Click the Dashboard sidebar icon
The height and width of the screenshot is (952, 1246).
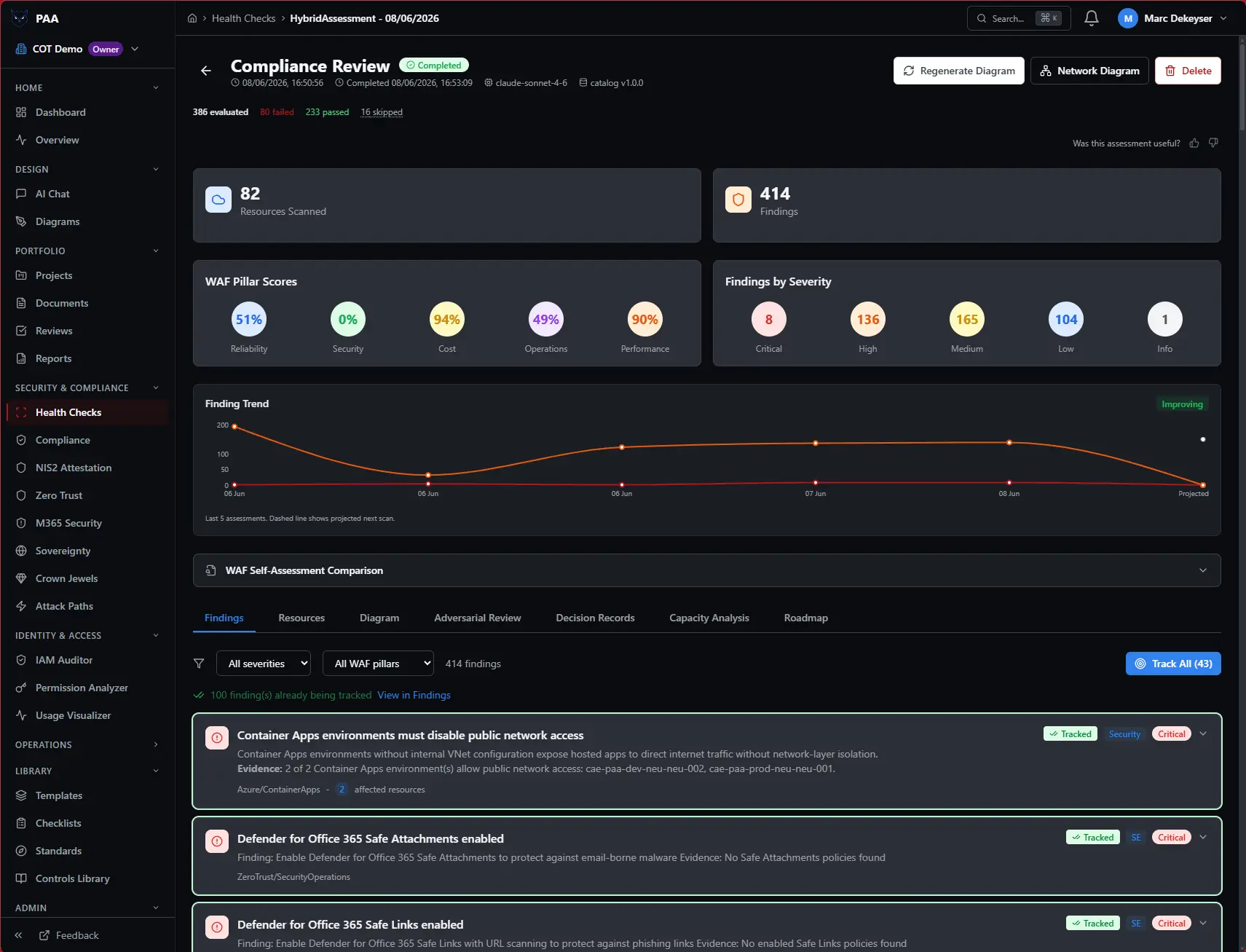click(x=21, y=112)
